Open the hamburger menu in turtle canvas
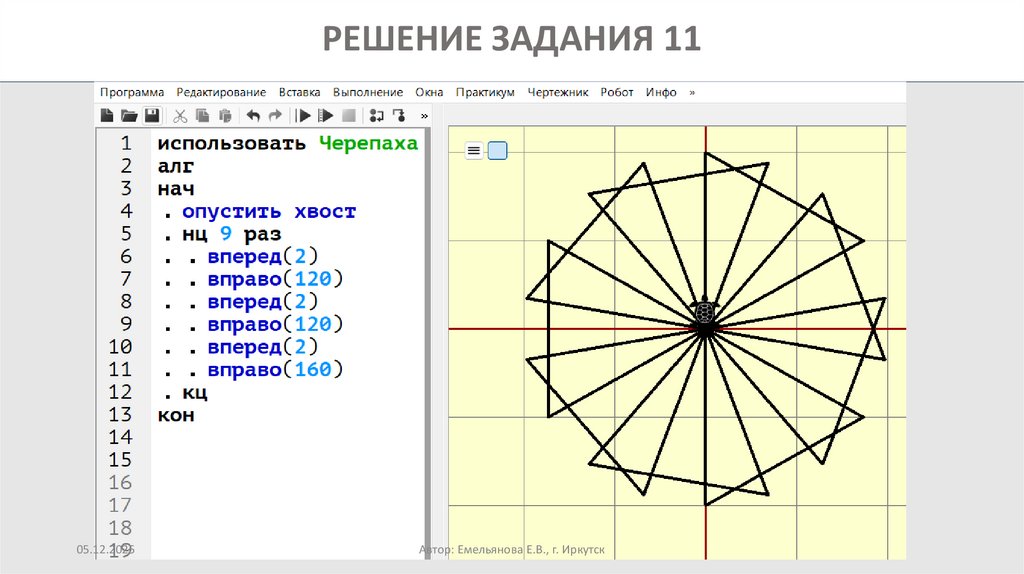This screenshot has width=1024, height=574. [473, 151]
